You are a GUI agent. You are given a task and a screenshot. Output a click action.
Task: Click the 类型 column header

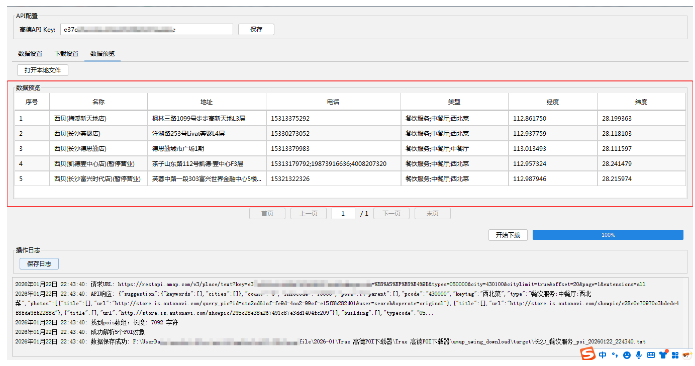pyautogui.click(x=454, y=102)
